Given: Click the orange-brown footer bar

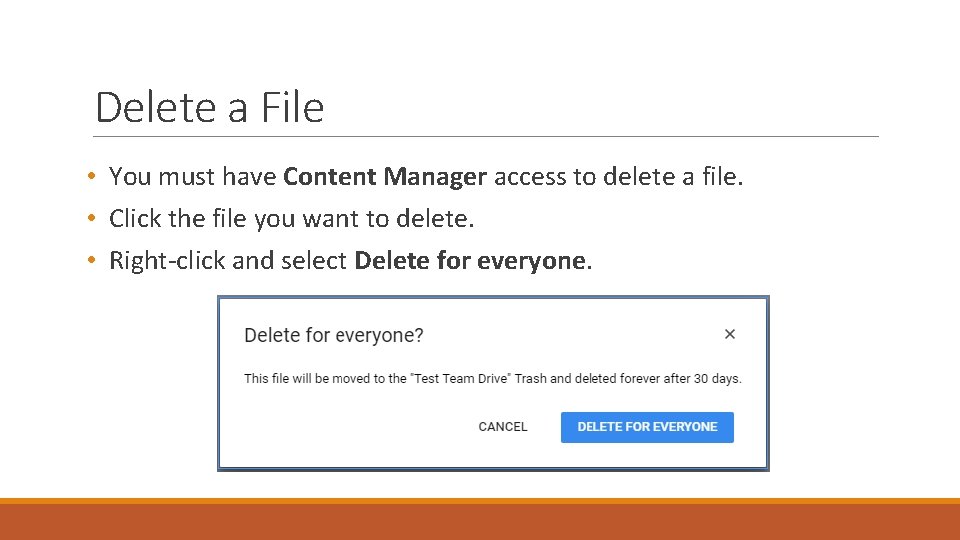Looking at the screenshot, I should point(480,521).
